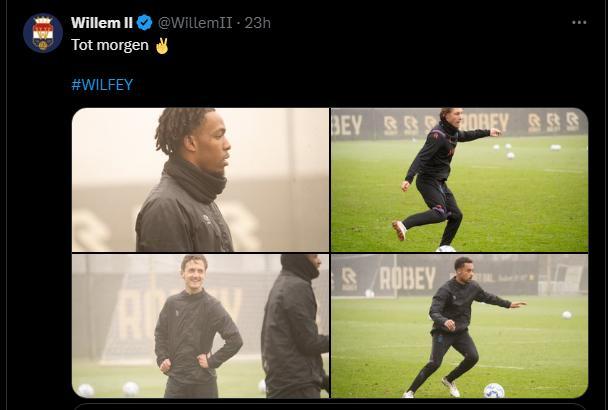Screen dimensions: 608x410
Task: Open the tweet's three-dot More menu
Action: tap(579, 22)
